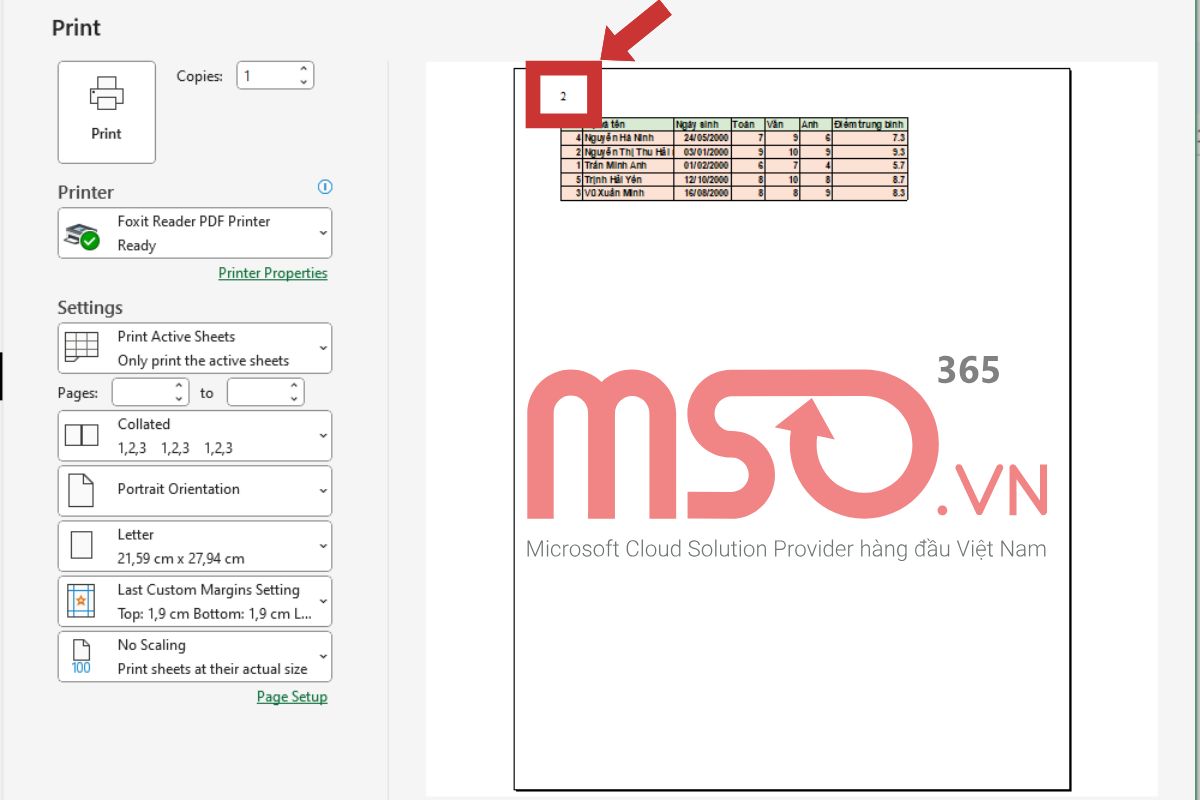Click 'Trịnh Hải Yến' in the preview table

[x=613, y=179]
